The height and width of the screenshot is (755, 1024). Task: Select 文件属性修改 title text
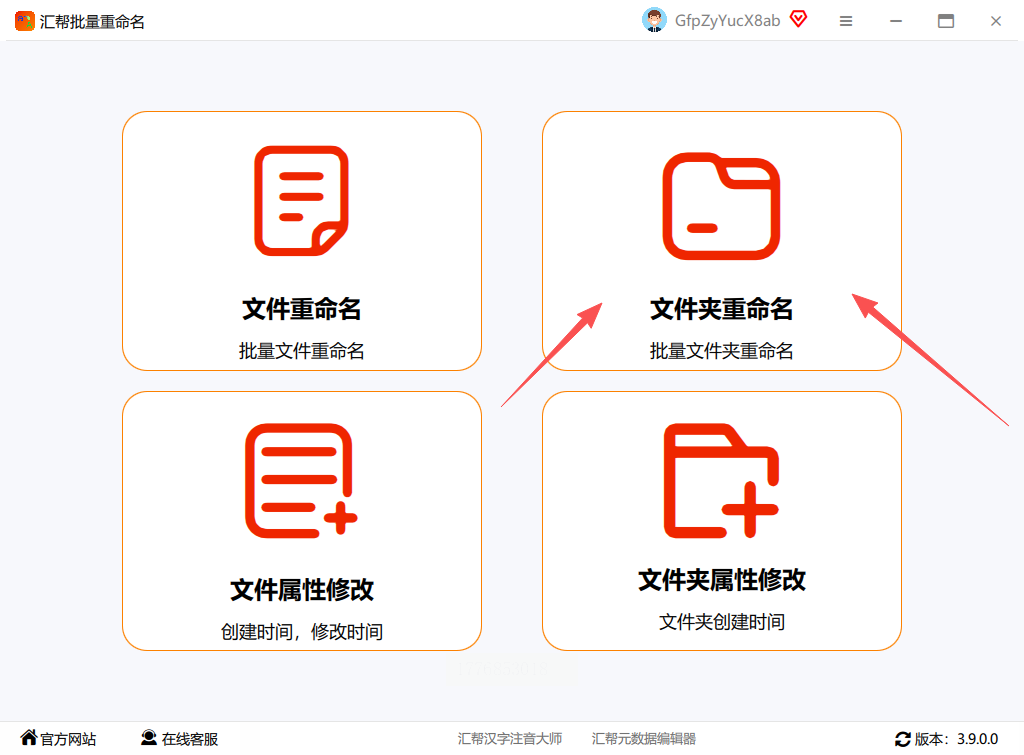[302, 590]
